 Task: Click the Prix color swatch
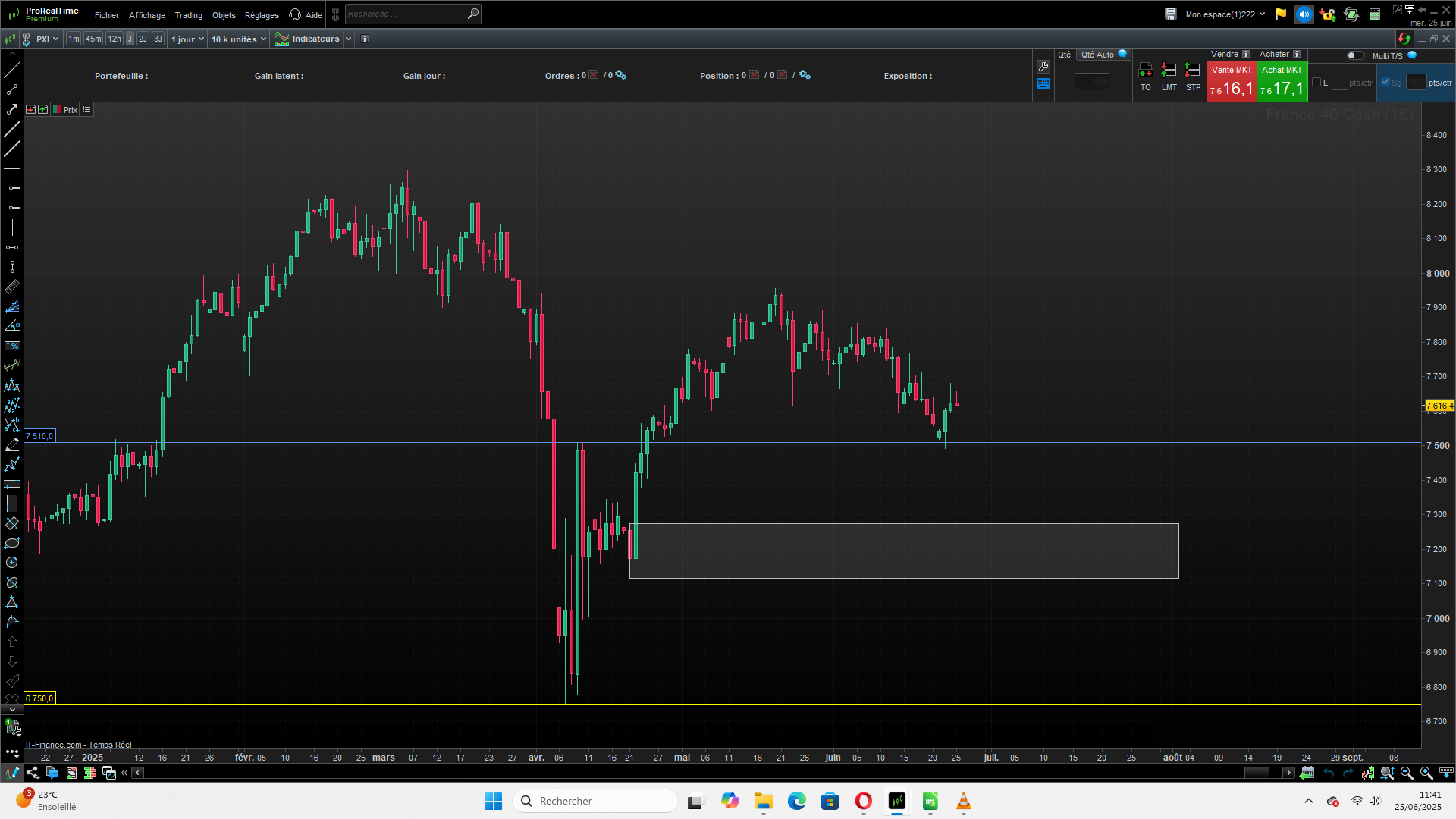point(57,110)
